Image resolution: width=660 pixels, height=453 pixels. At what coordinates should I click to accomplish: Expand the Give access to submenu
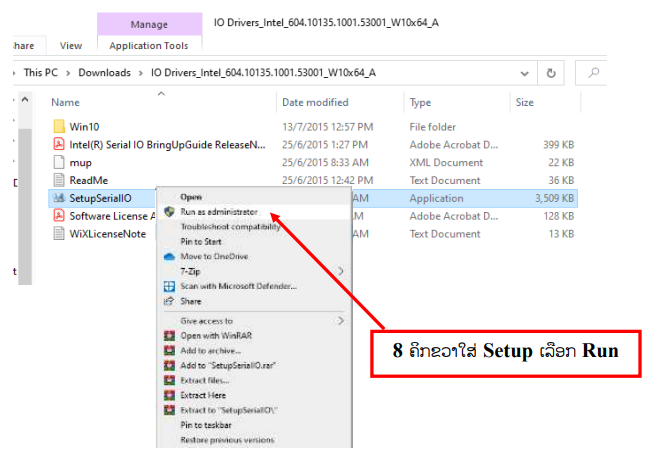(x=341, y=321)
